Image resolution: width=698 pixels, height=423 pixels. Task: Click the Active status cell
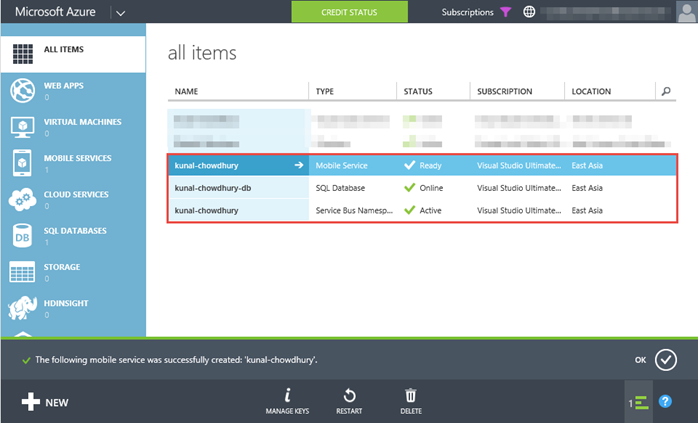coord(423,210)
